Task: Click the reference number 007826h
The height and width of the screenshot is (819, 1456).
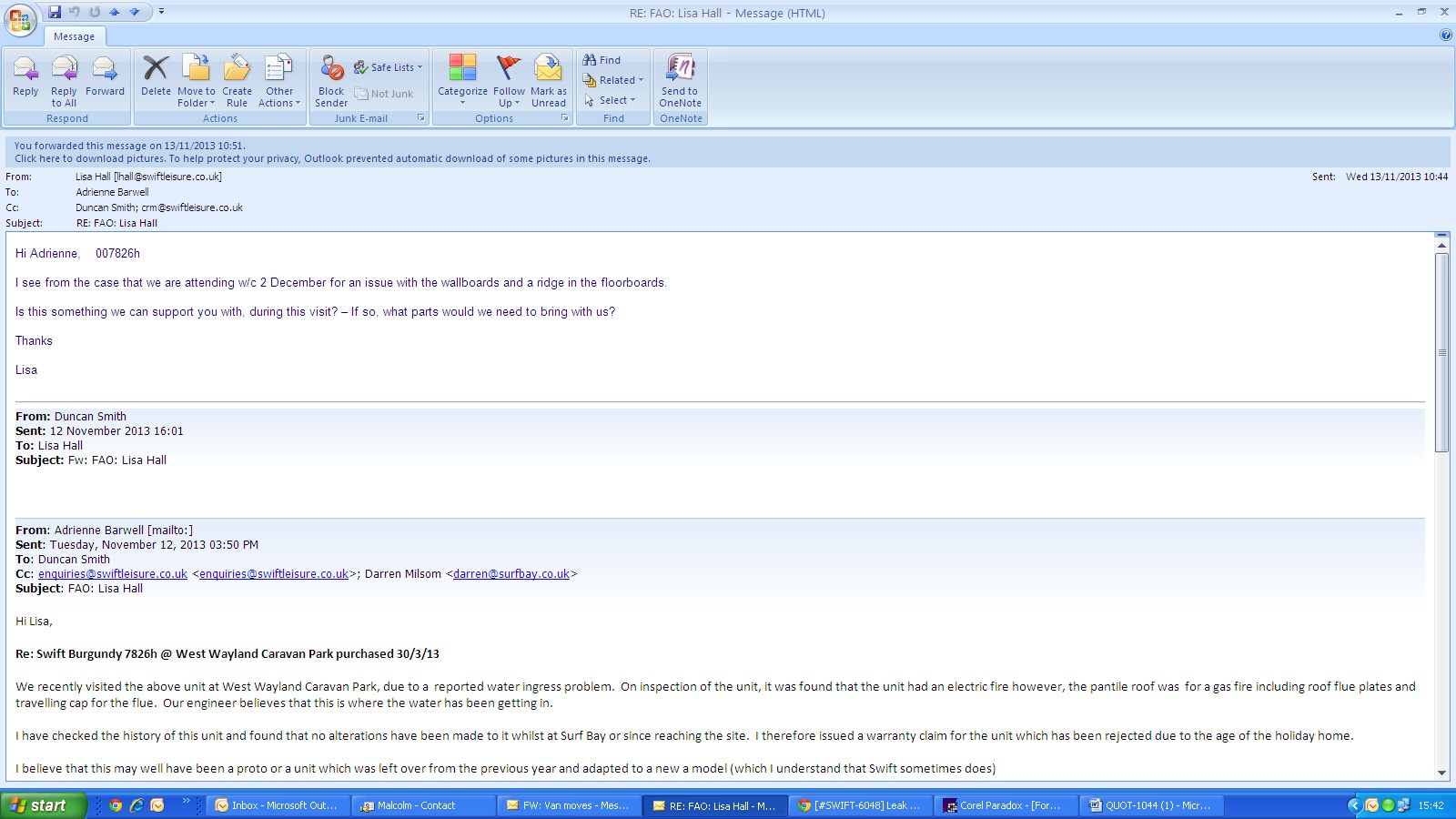Action: pos(118,254)
